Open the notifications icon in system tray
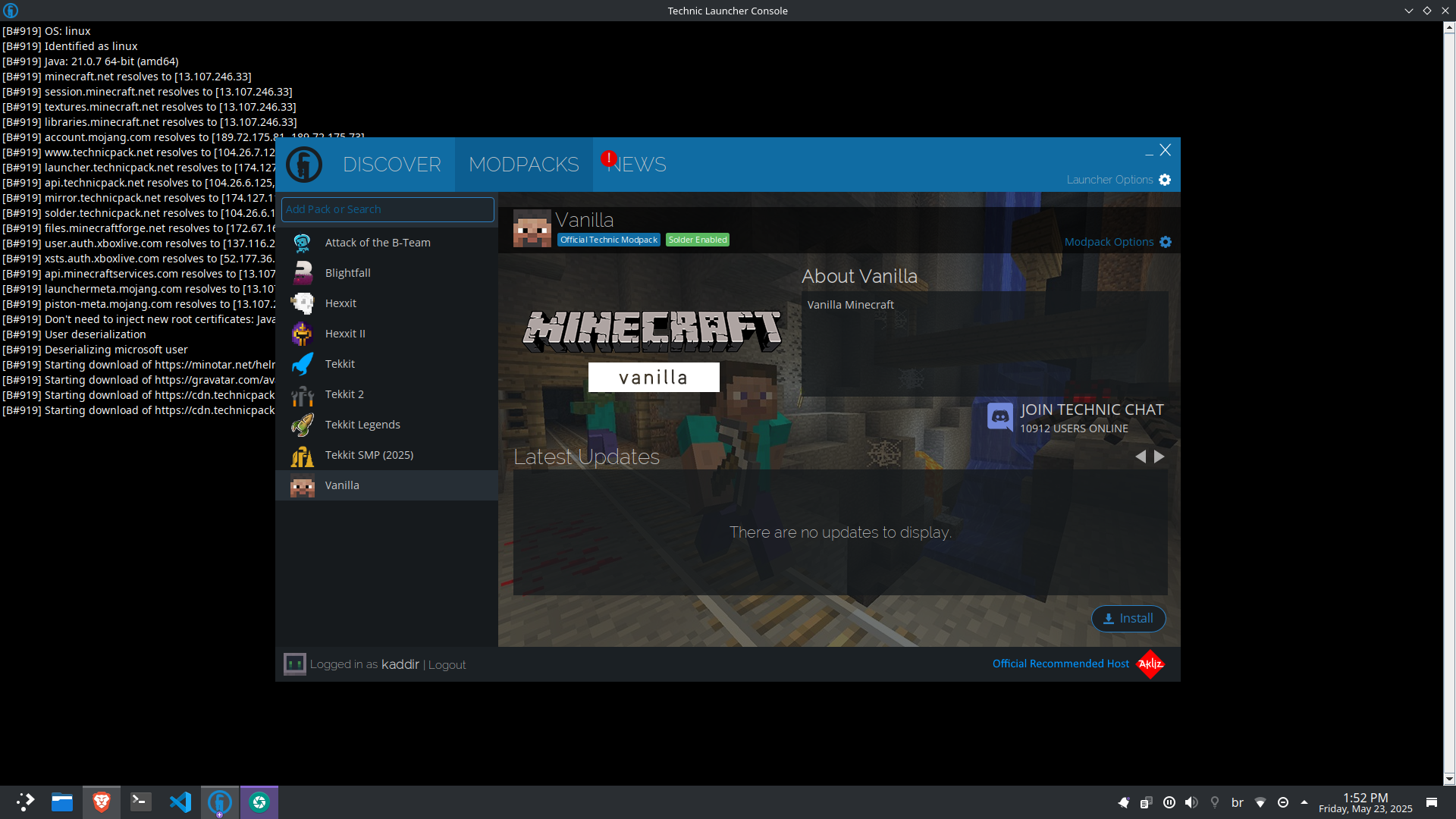This screenshot has height=819, width=1456. coord(1432,802)
